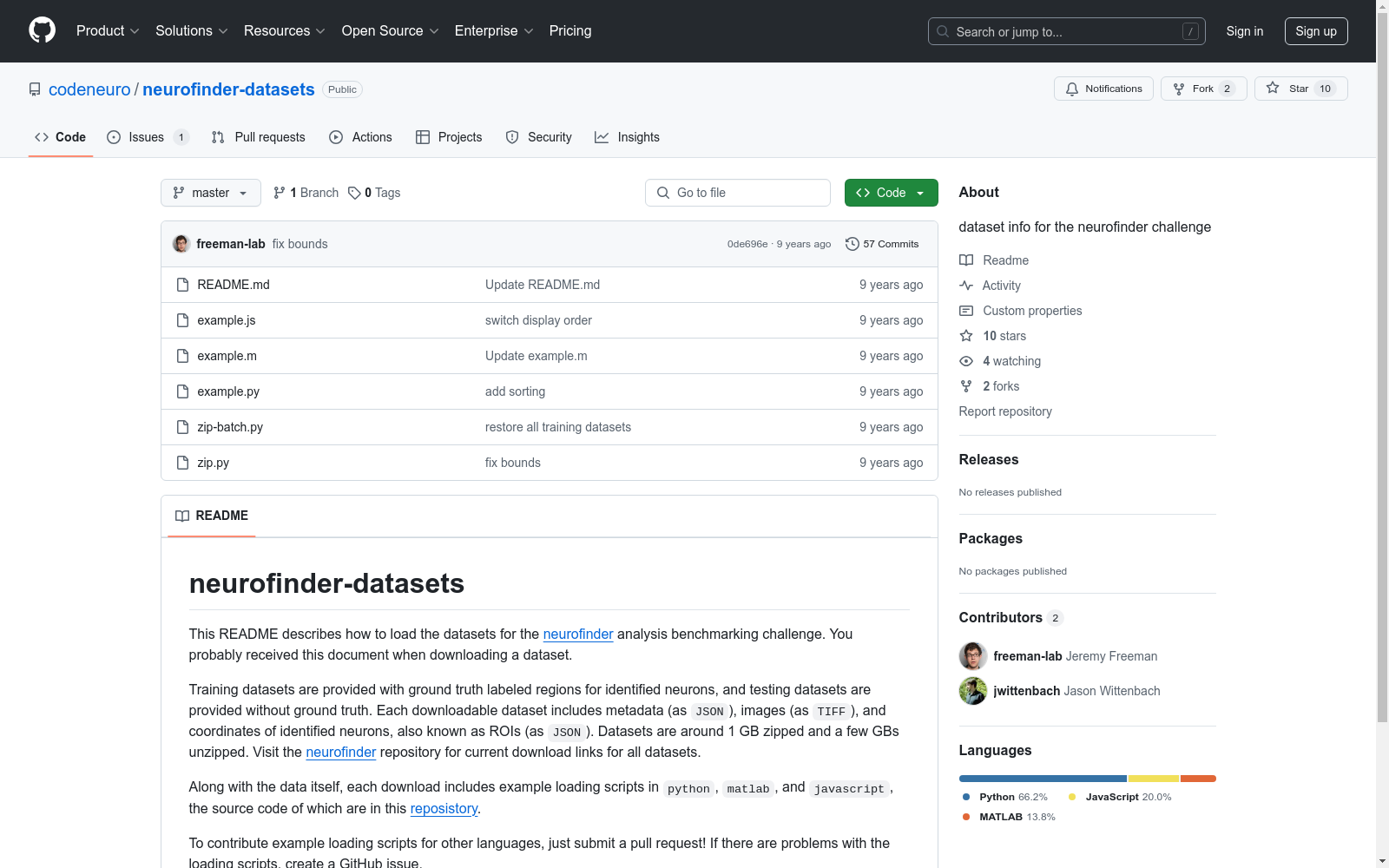Open the example.py file
This screenshot has height=868, width=1389.
(228, 391)
